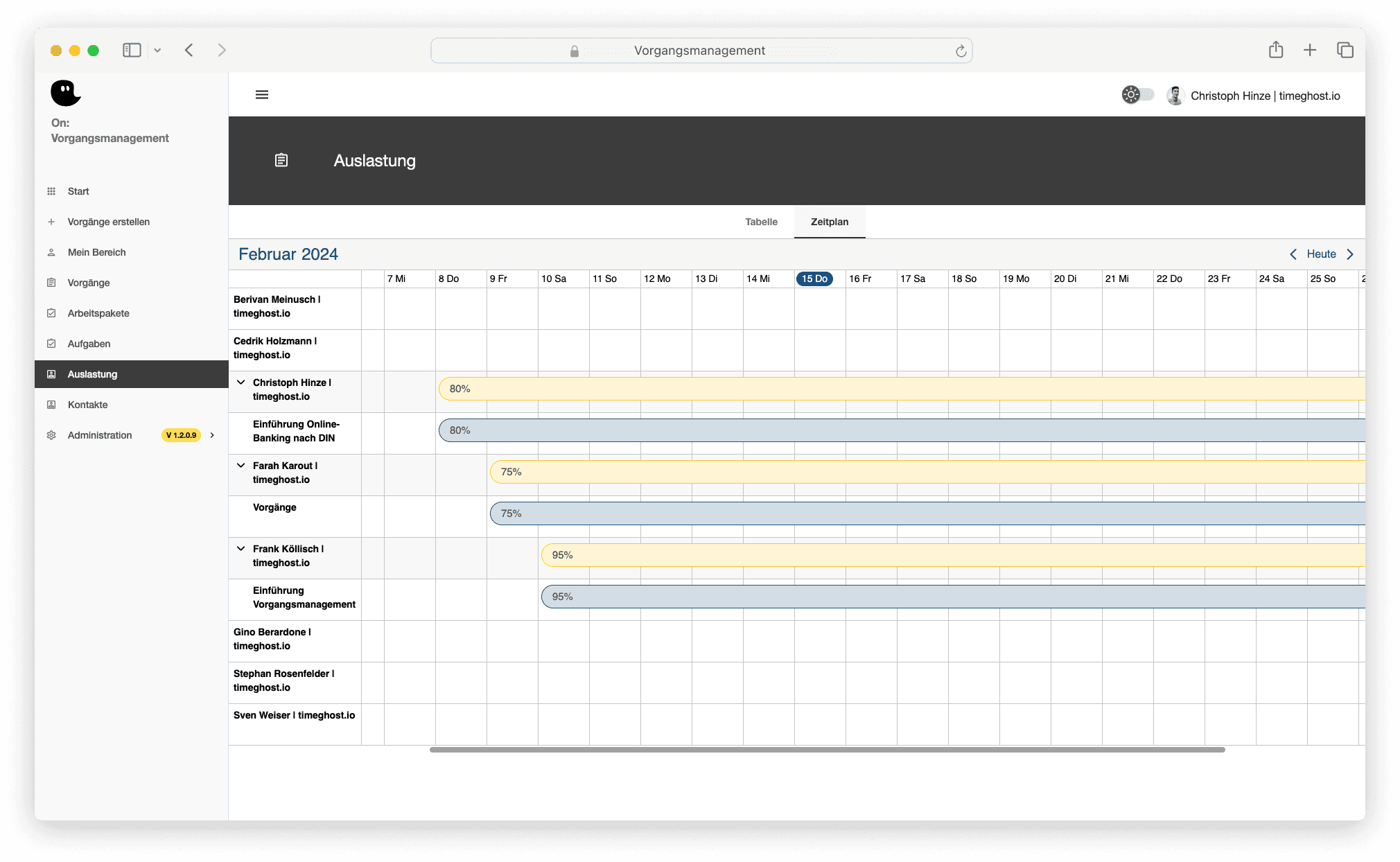Click the Auslastung clipboard header icon
This screenshot has height=862, width=1400.
(x=281, y=160)
